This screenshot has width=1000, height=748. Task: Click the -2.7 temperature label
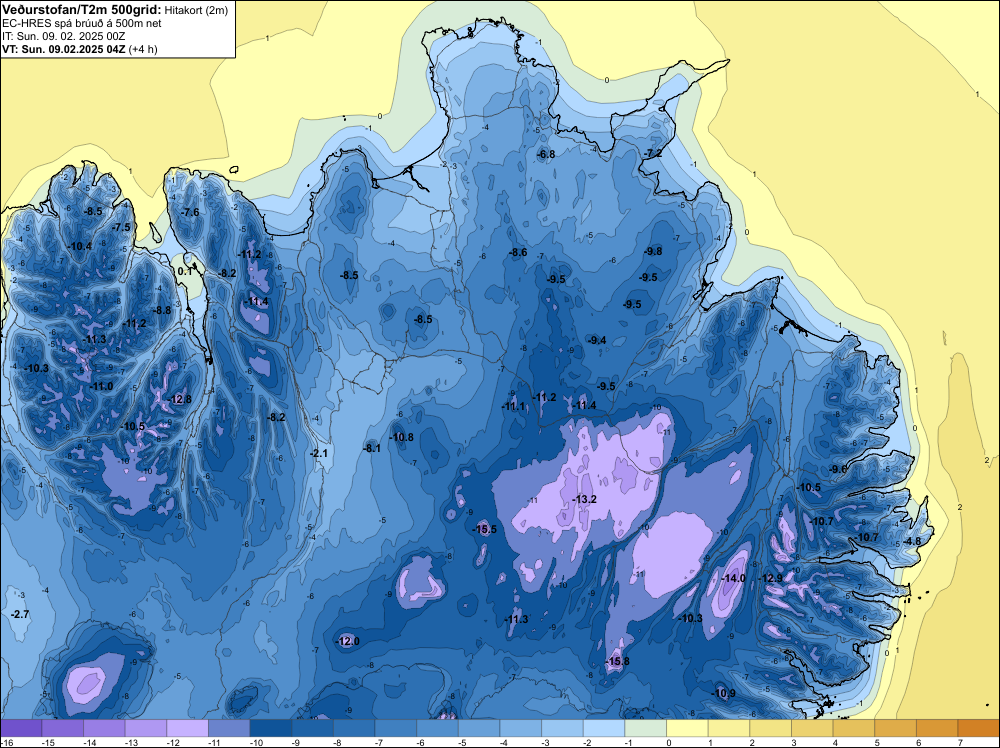tap(20, 614)
